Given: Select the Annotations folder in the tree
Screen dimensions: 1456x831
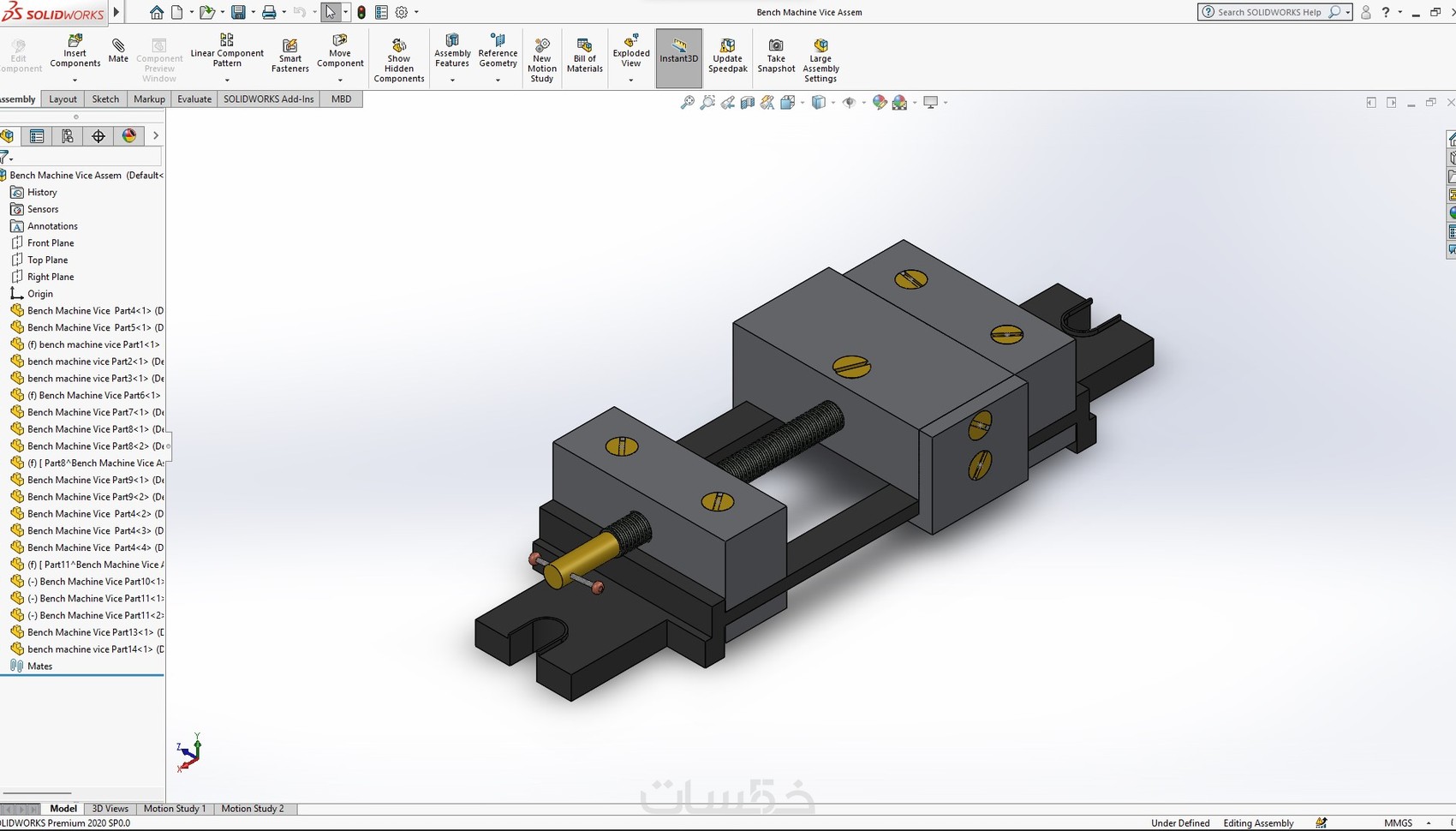Looking at the screenshot, I should pos(52,226).
